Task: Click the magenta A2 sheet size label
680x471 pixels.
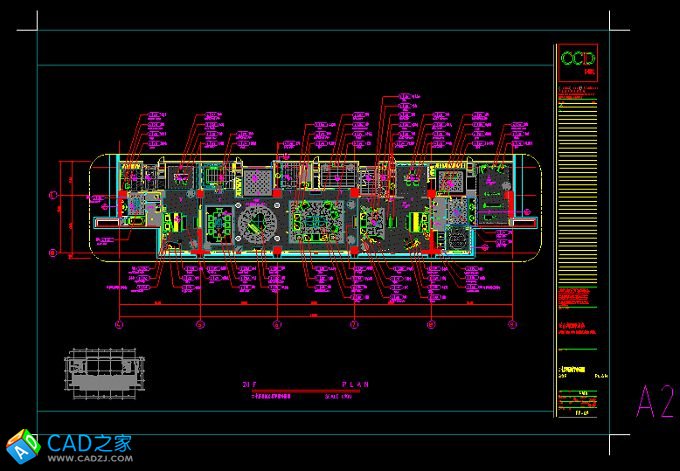Action: pyautogui.click(x=654, y=401)
